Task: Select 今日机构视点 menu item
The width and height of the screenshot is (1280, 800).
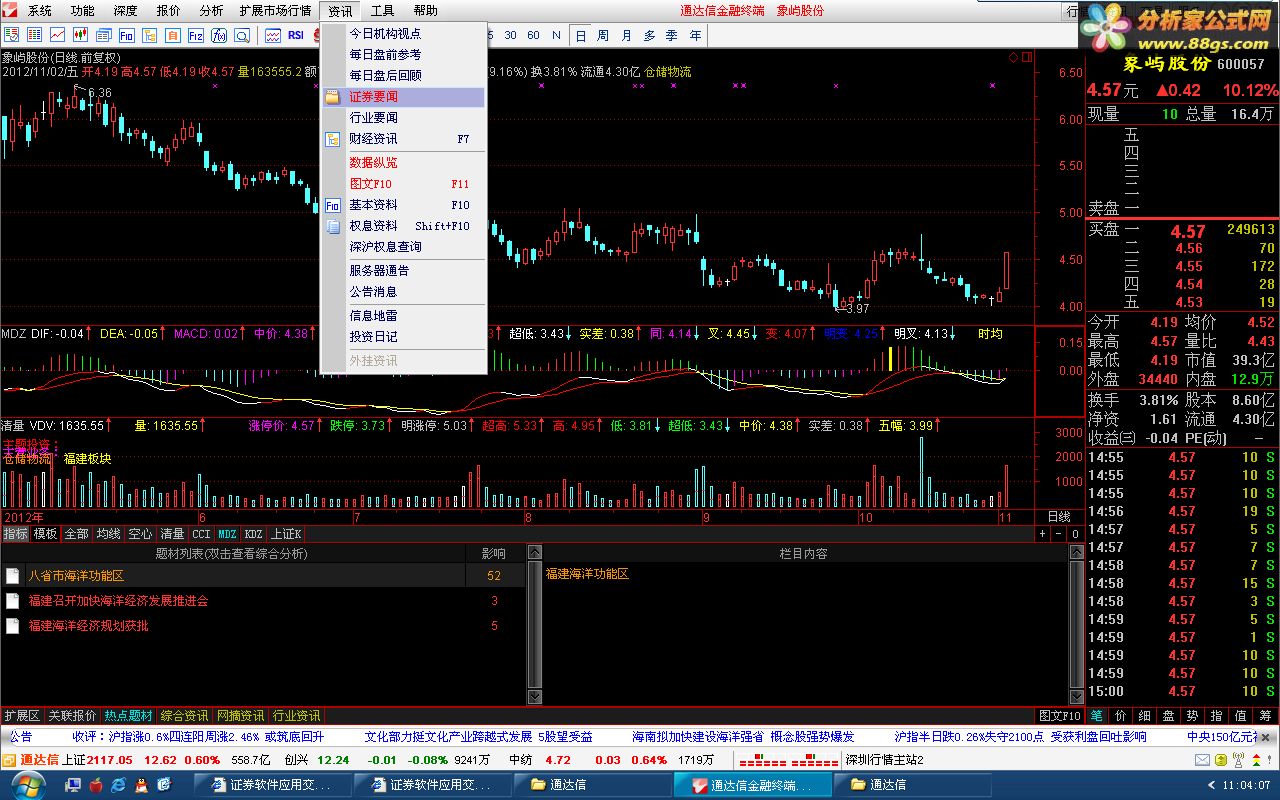Action: [x=403, y=33]
